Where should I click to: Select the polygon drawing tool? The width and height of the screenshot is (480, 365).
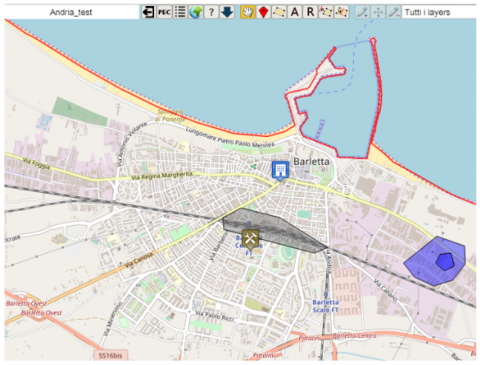279,12
